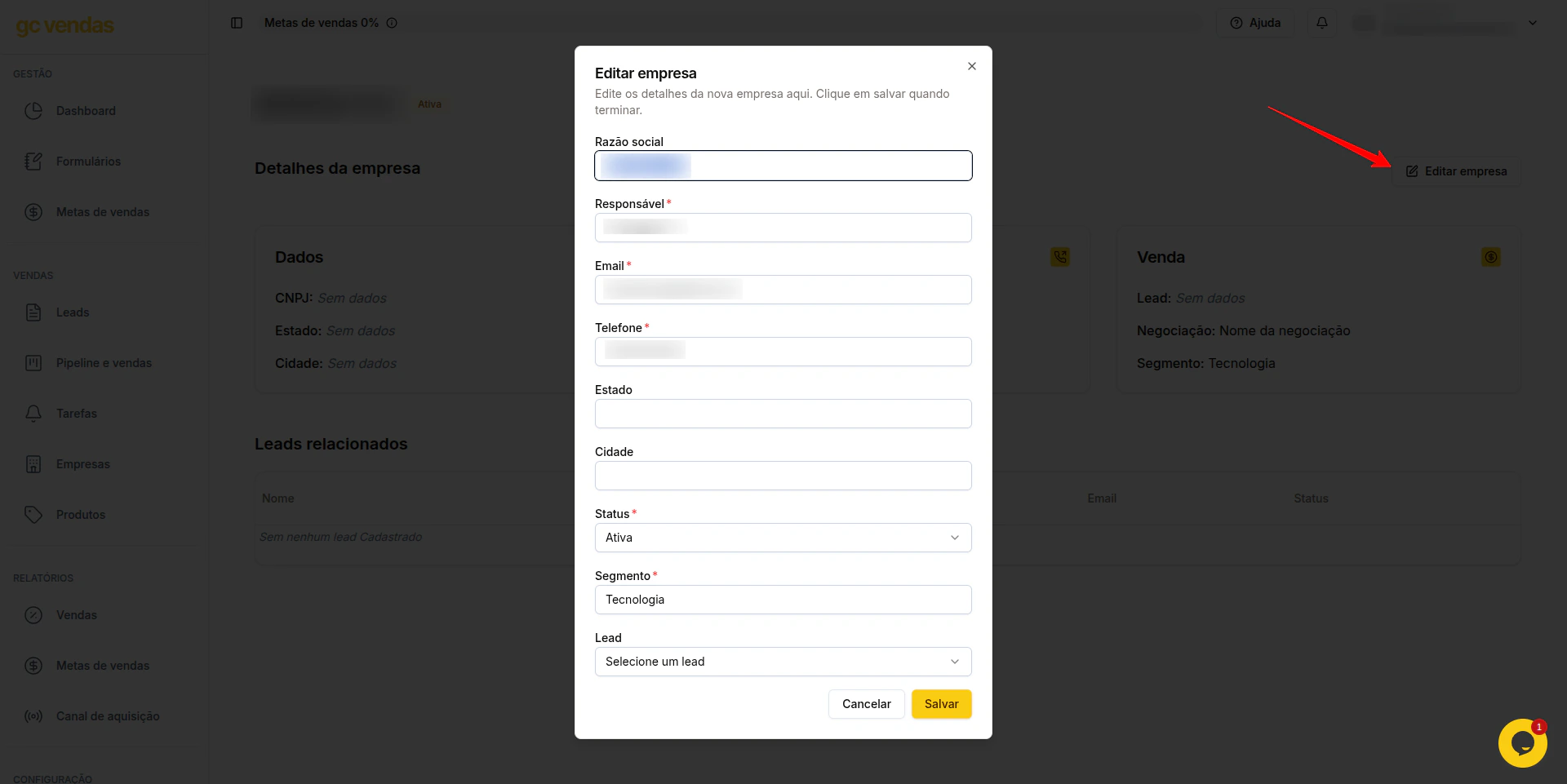Viewport: 1567px width, 784px height.
Task: Close the Editar empresa dialog
Action: click(x=971, y=66)
